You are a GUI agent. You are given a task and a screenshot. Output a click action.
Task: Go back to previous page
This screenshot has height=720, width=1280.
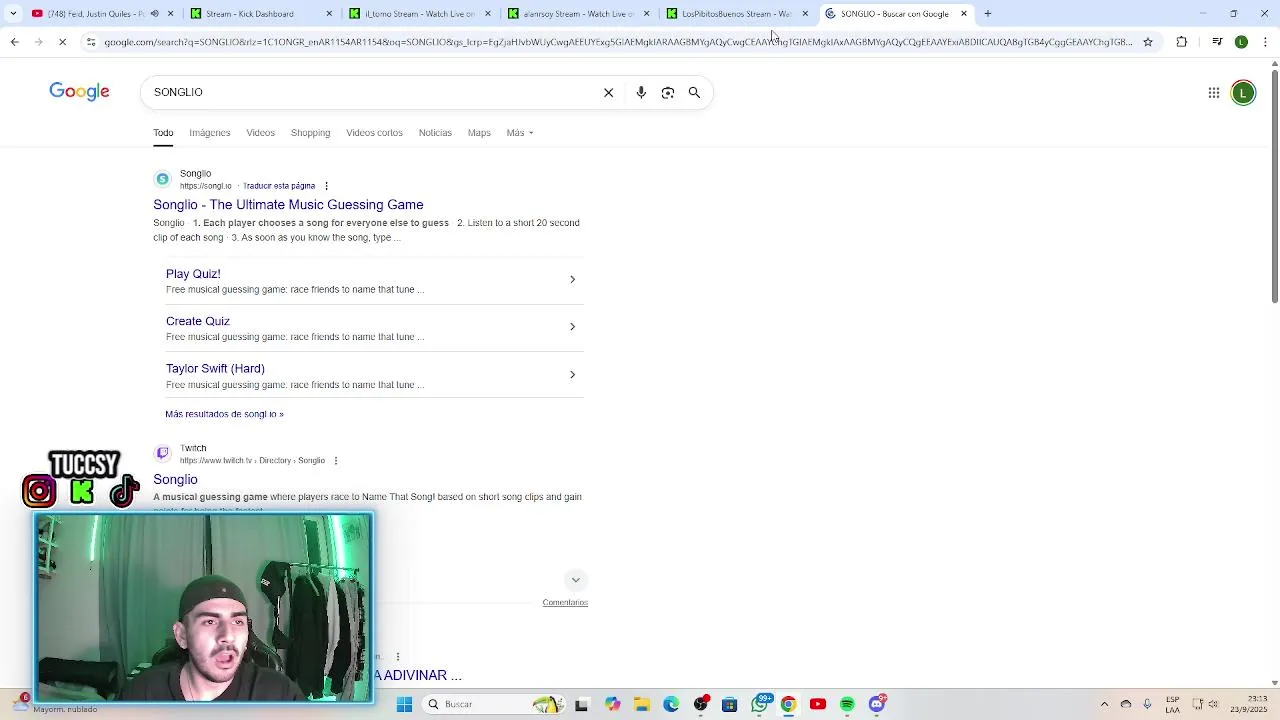pos(14,42)
